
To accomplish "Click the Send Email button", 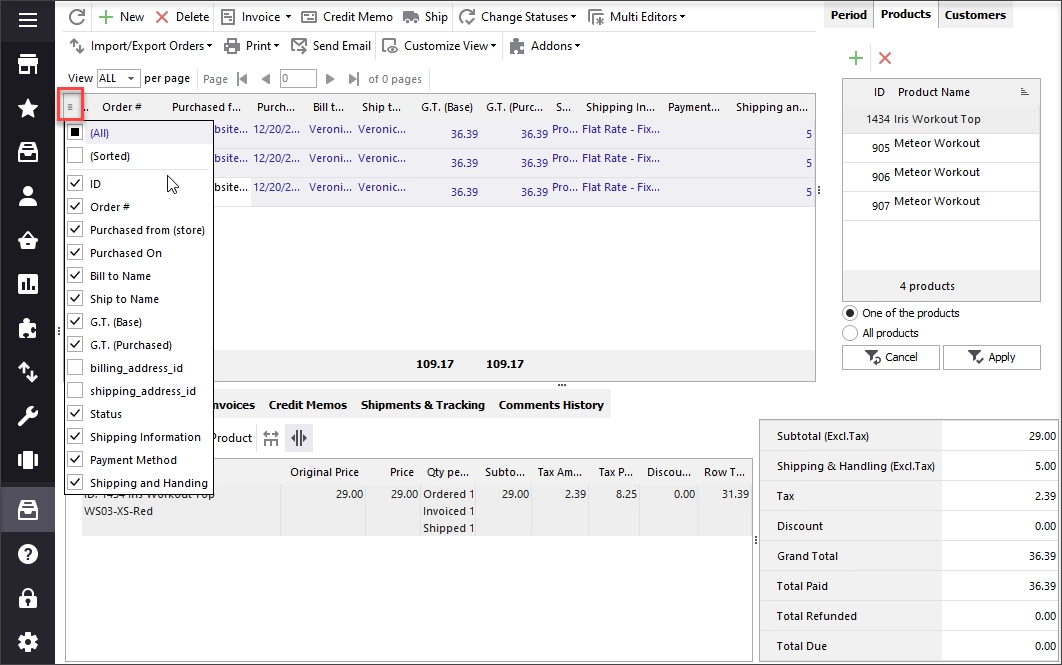I will (331, 46).
